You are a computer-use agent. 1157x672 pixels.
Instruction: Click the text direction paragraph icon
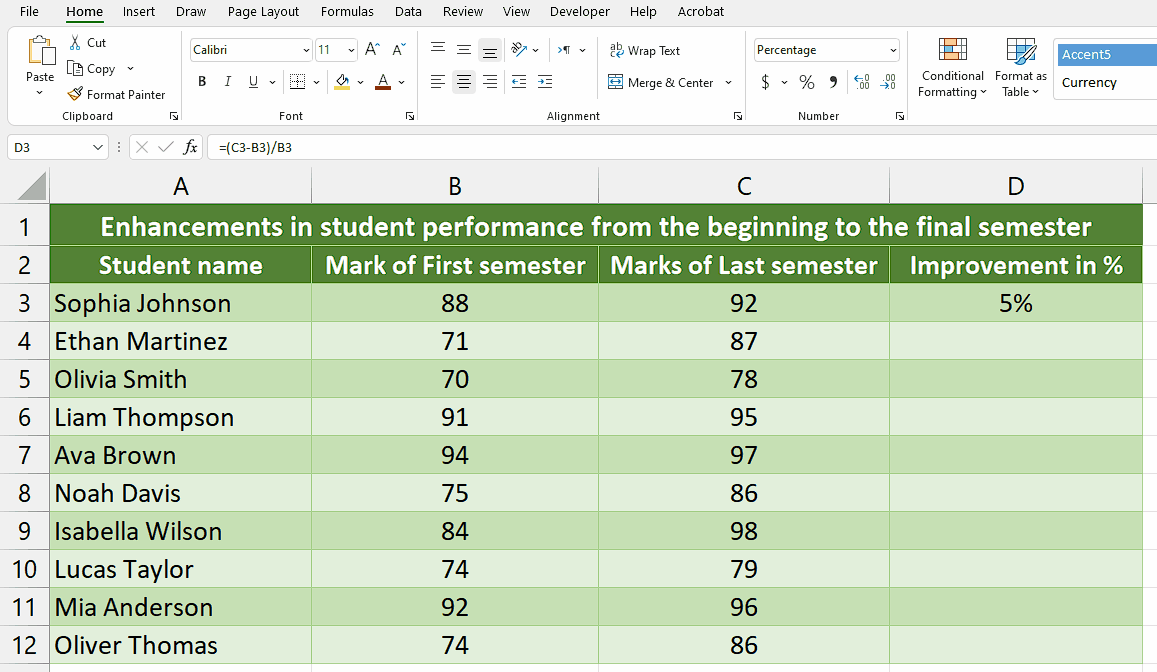pyautogui.click(x=564, y=49)
